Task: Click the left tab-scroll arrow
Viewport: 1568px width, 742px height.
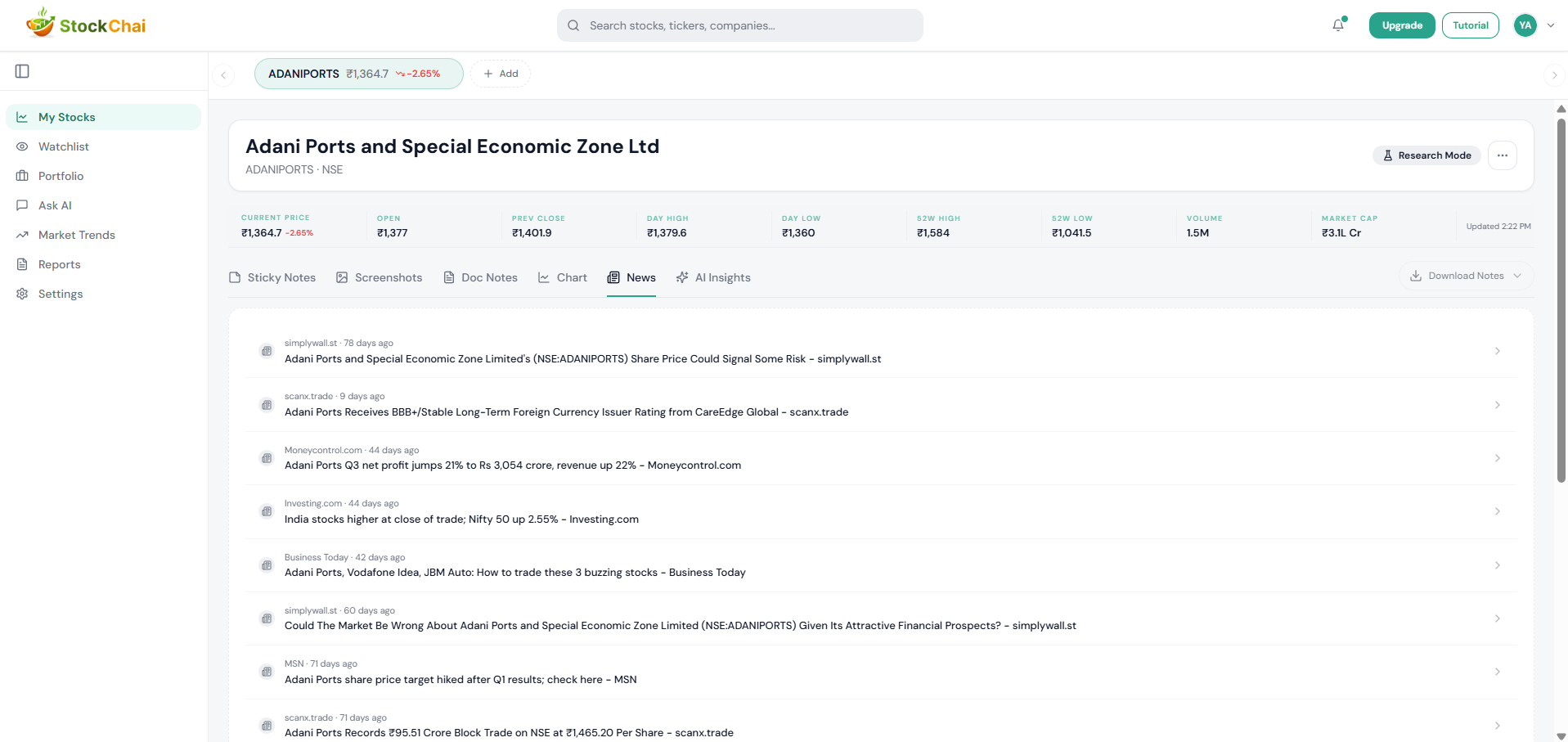Action: pos(223,75)
